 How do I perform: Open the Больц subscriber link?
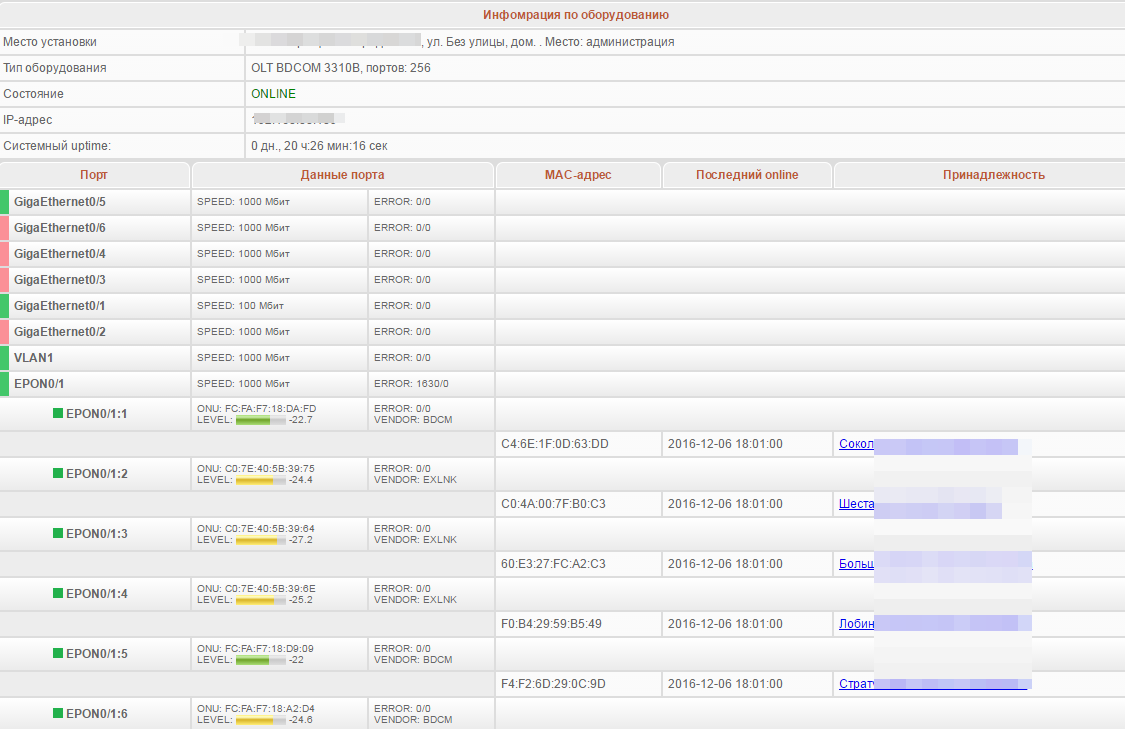coord(857,563)
